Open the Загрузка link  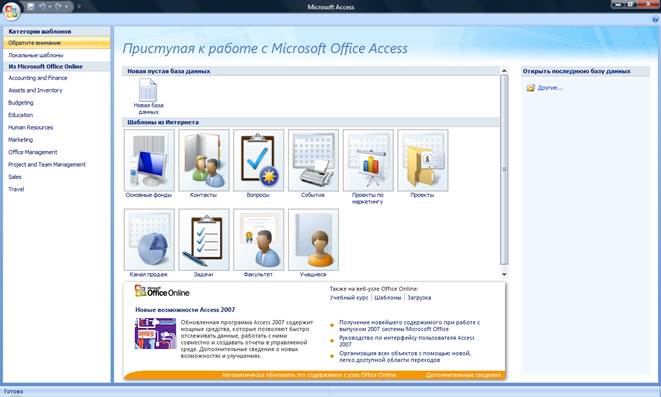419,298
